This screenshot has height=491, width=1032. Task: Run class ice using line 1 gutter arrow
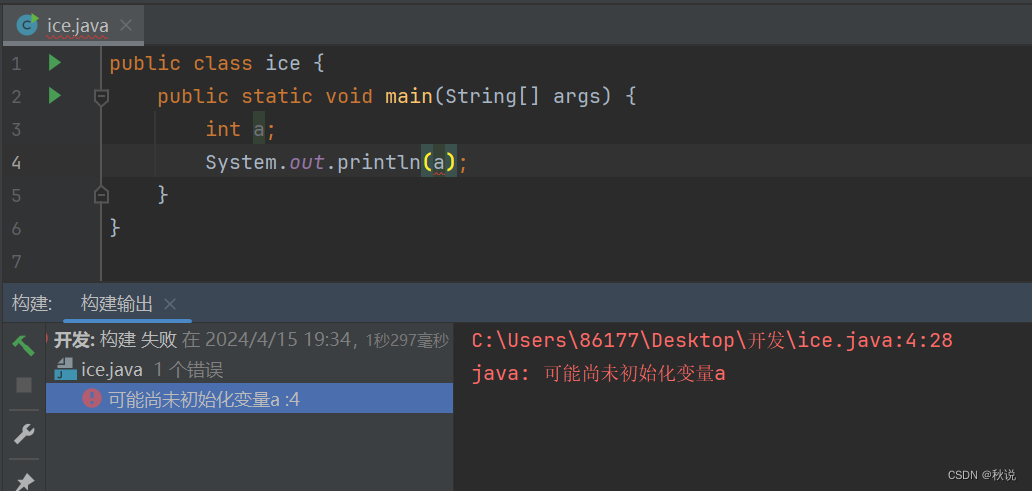click(55, 63)
